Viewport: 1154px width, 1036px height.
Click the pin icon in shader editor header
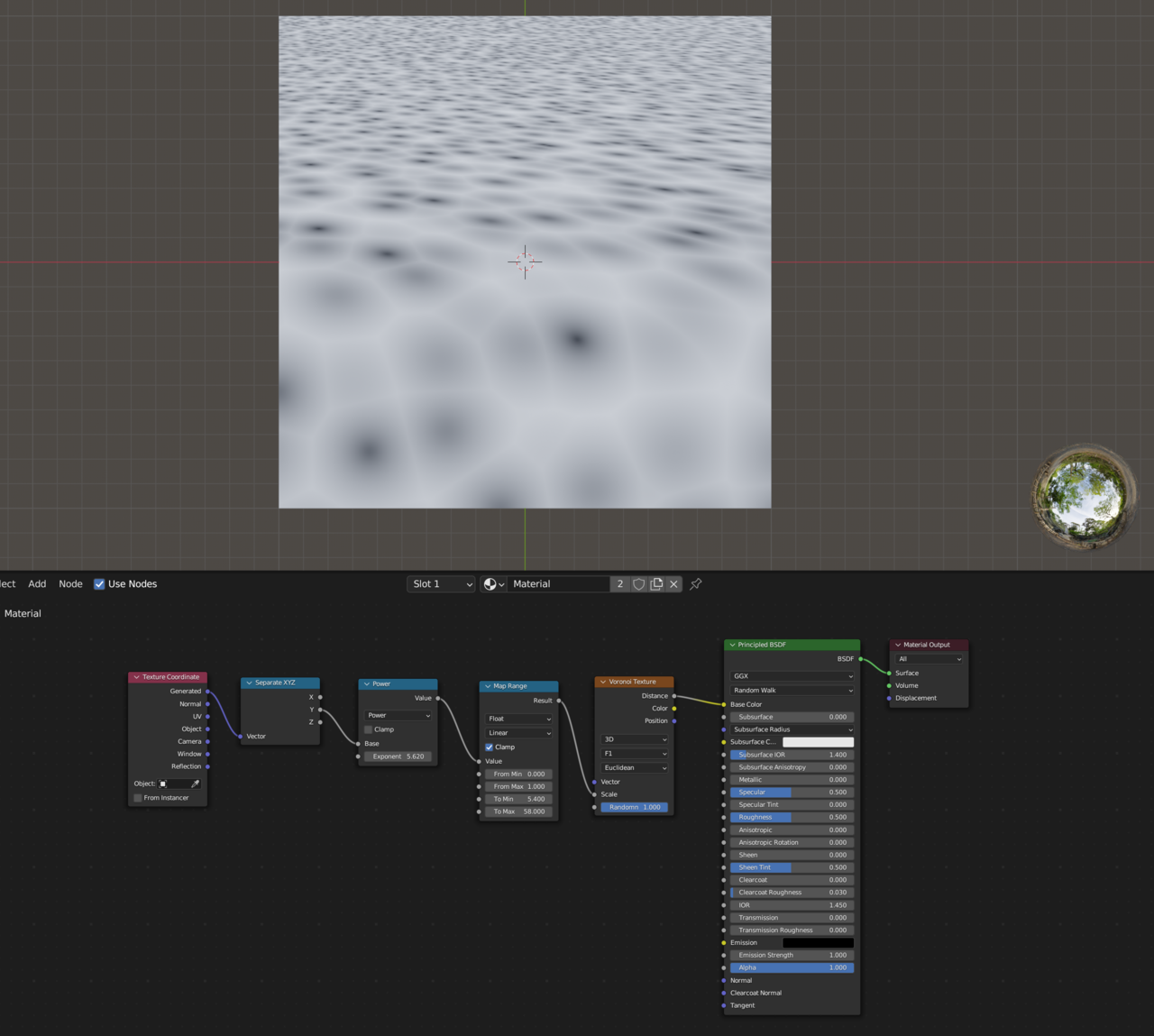coord(694,583)
